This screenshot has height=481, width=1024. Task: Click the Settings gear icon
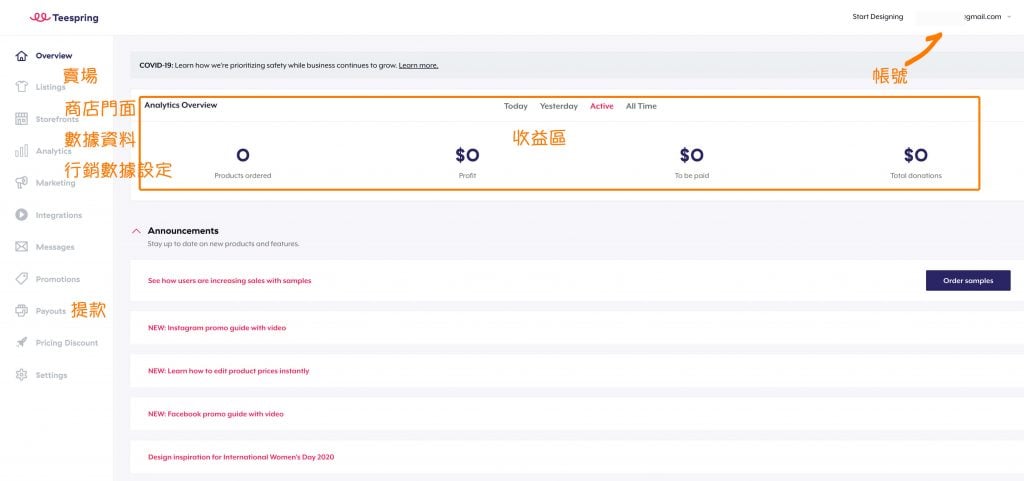(x=22, y=375)
